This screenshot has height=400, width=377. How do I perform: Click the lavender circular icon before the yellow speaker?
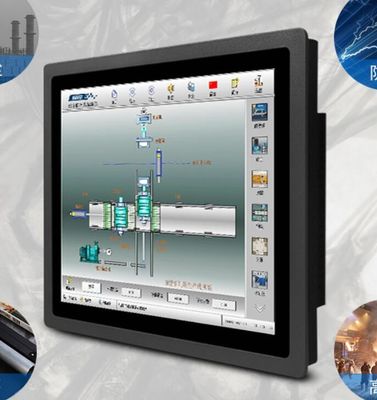click(151, 90)
